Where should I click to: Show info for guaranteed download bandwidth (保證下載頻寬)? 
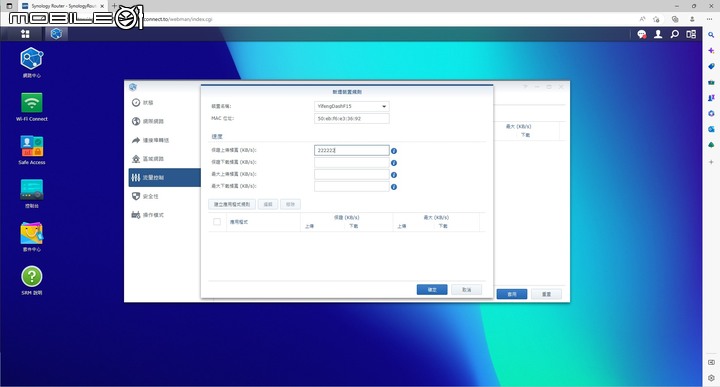click(394, 163)
